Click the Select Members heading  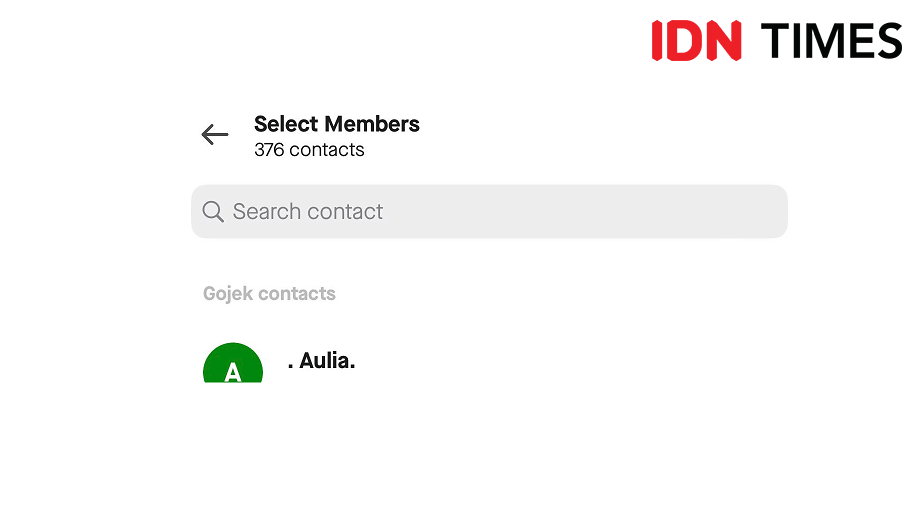[x=337, y=124]
